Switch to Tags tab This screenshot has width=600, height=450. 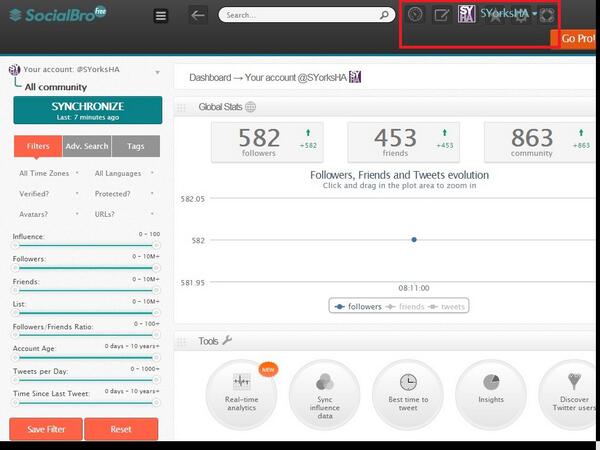pyautogui.click(x=136, y=146)
